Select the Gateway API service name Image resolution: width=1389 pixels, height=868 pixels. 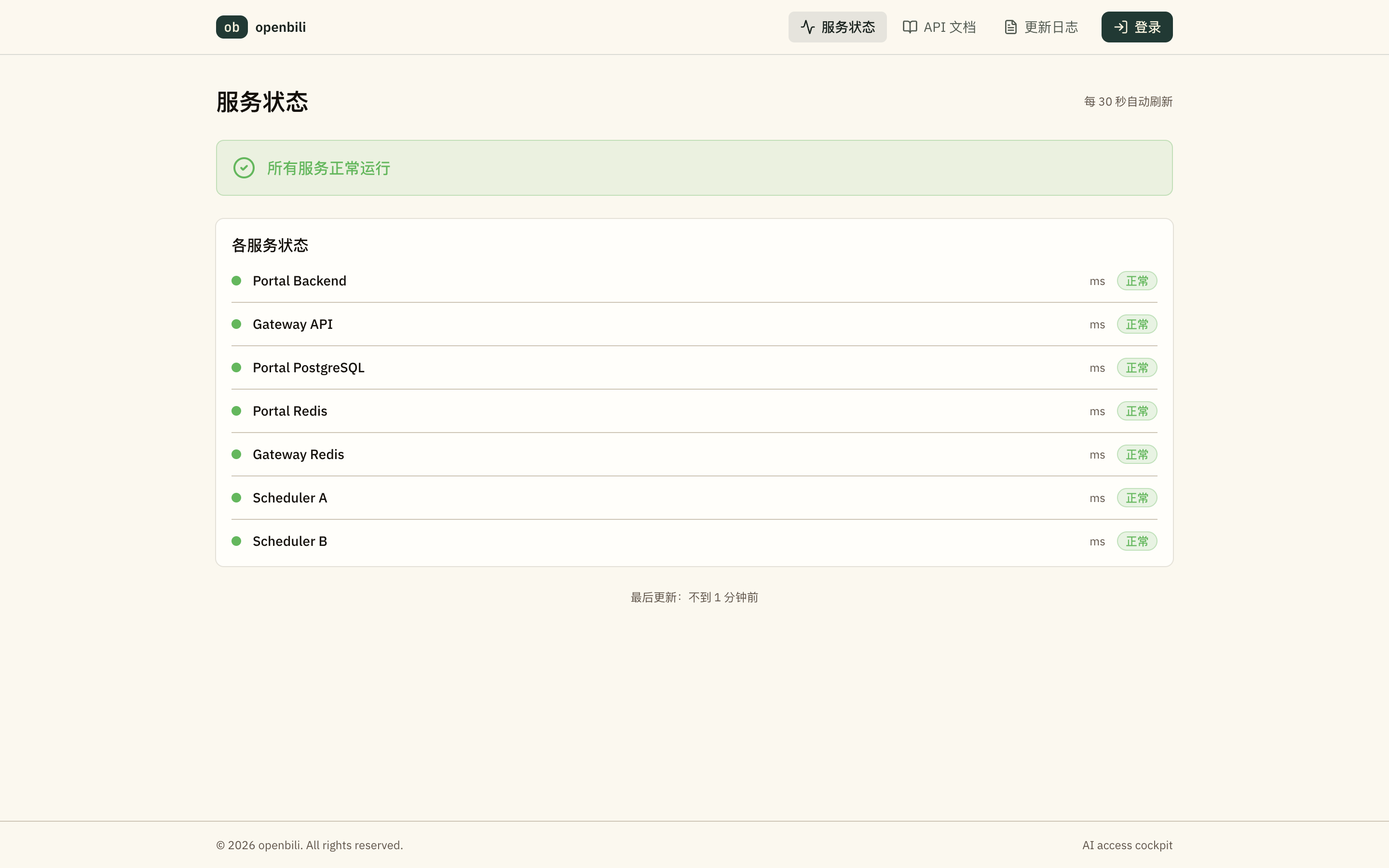click(x=292, y=324)
